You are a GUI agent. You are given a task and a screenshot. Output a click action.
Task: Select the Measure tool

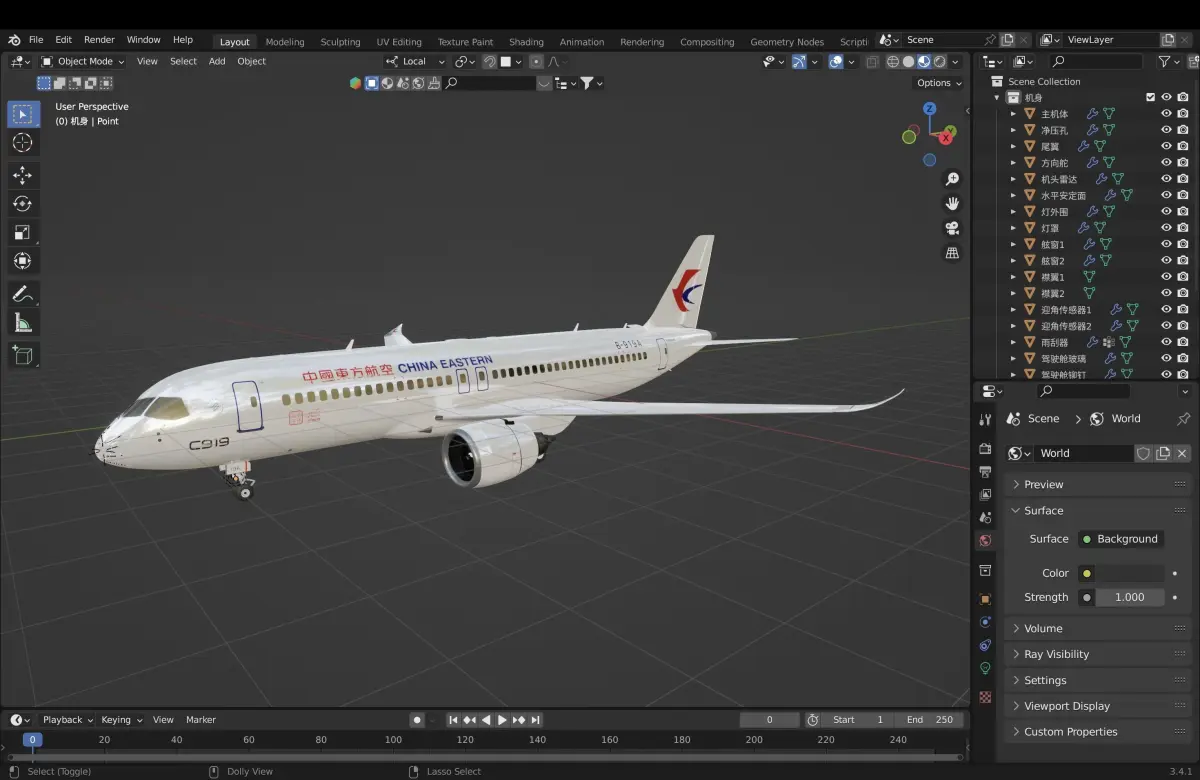[23, 323]
